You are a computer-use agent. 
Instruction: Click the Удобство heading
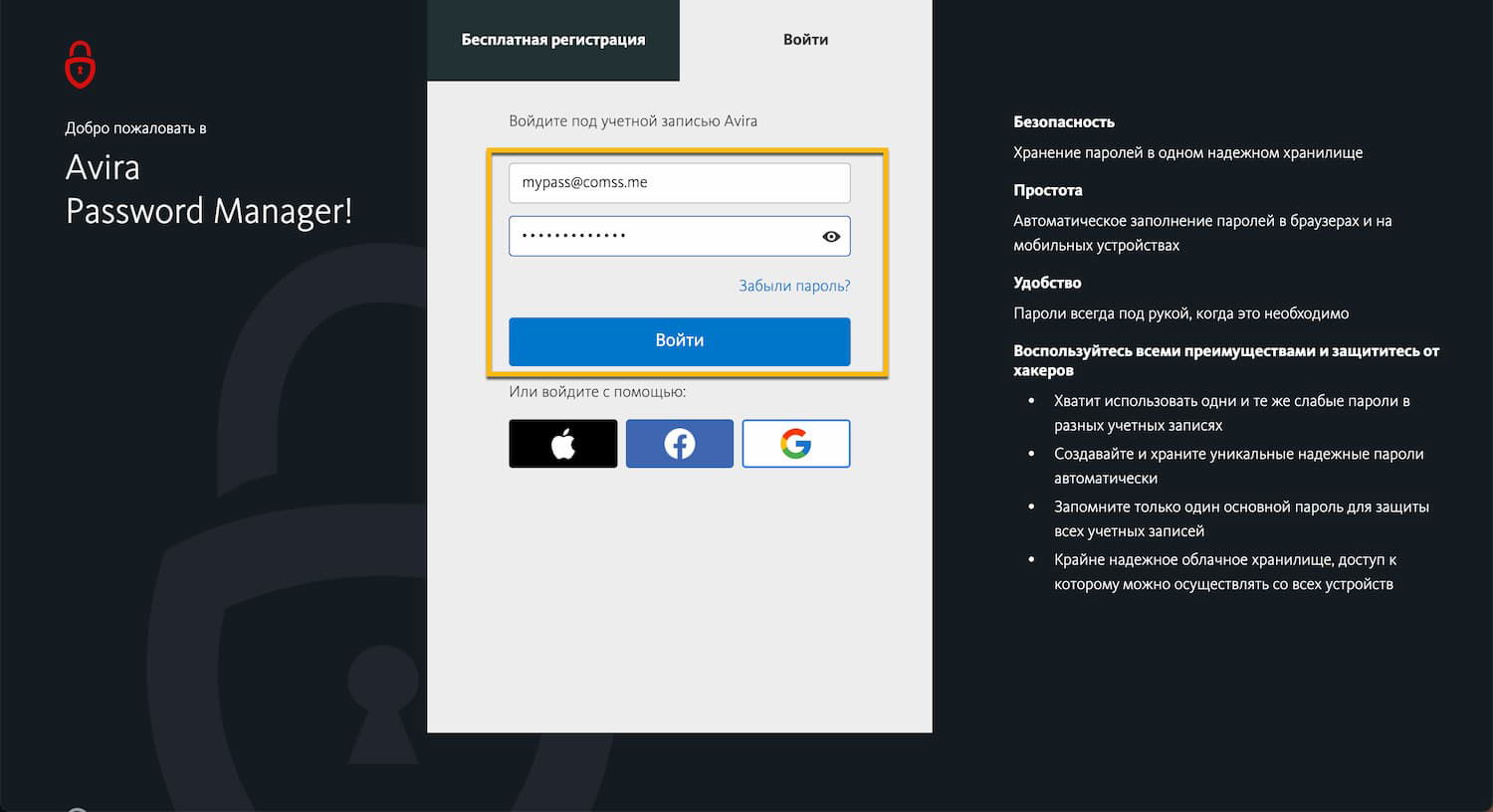tap(1047, 283)
